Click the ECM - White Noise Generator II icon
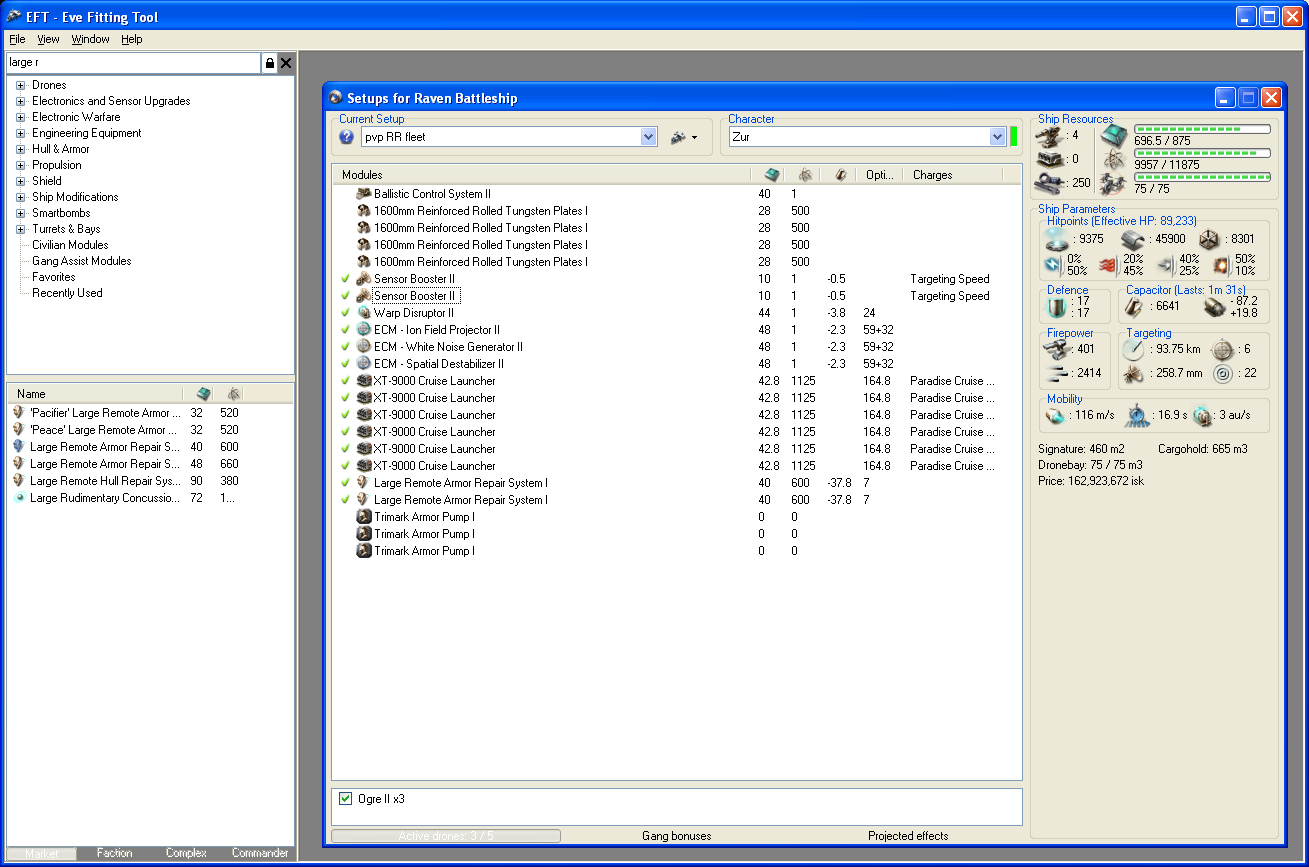 click(x=364, y=347)
